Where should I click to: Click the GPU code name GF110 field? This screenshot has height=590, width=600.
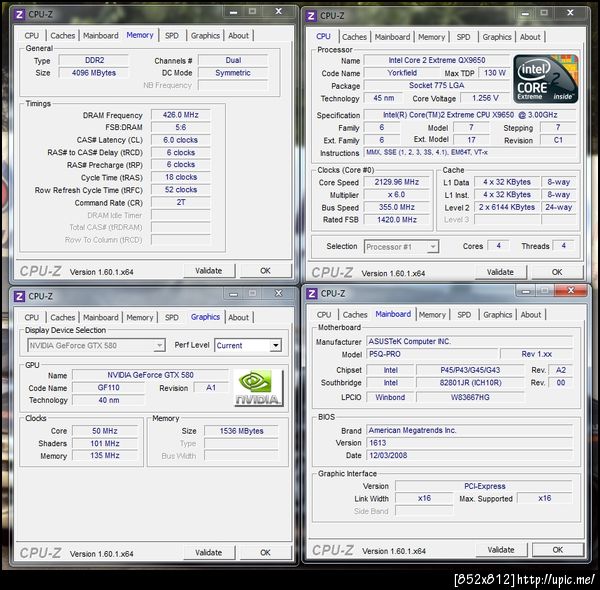tap(109, 388)
